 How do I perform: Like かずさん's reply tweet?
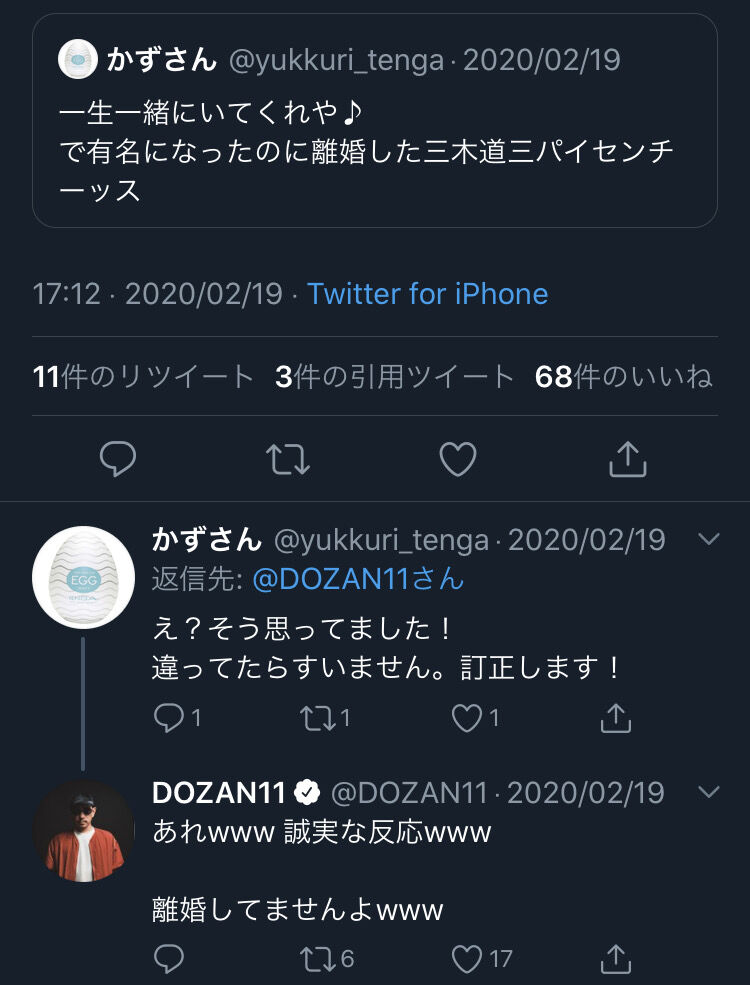466,717
